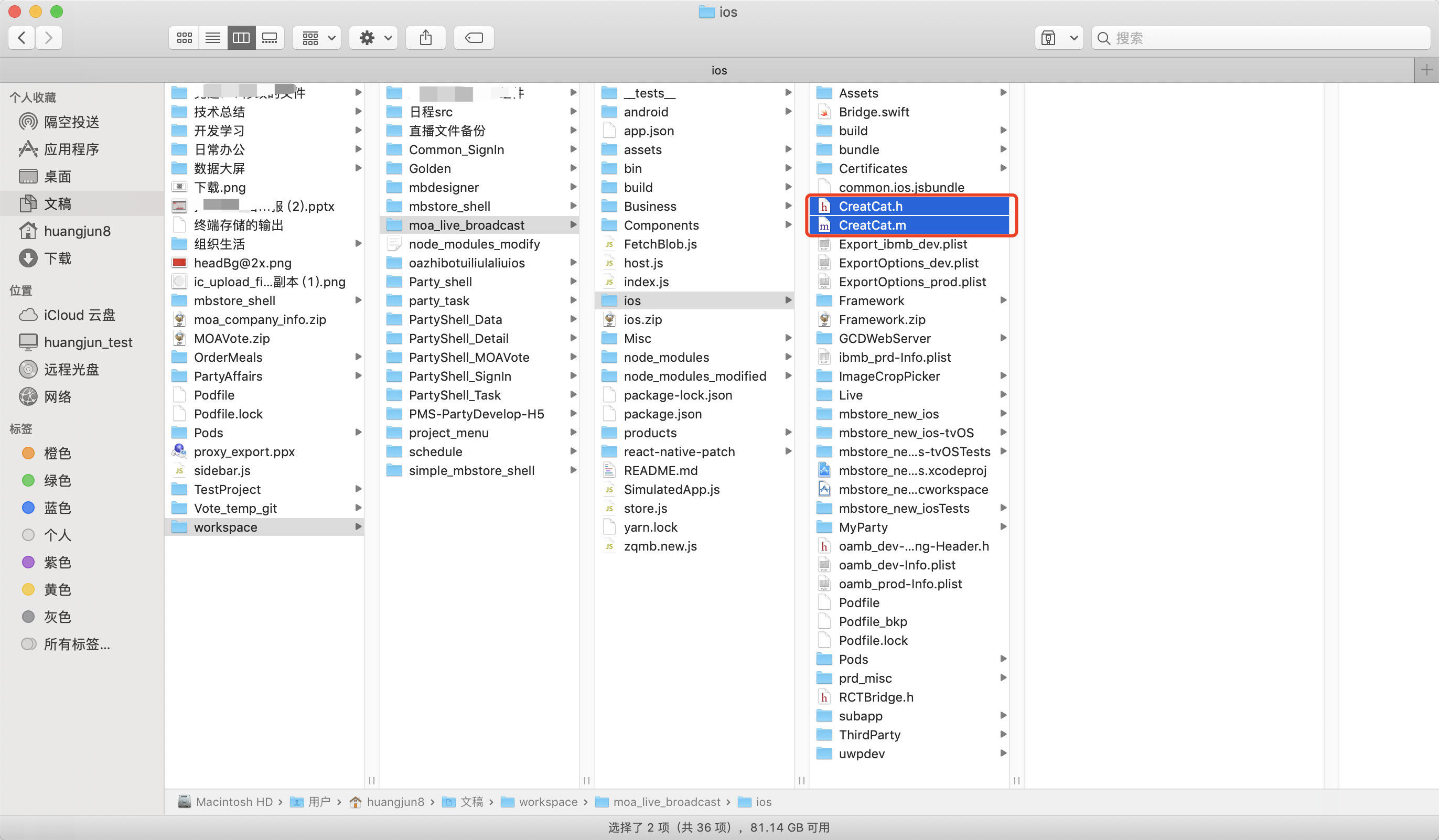Open AirDrop in the sidebar
Screen dimensions: 1439x840
(x=71, y=122)
